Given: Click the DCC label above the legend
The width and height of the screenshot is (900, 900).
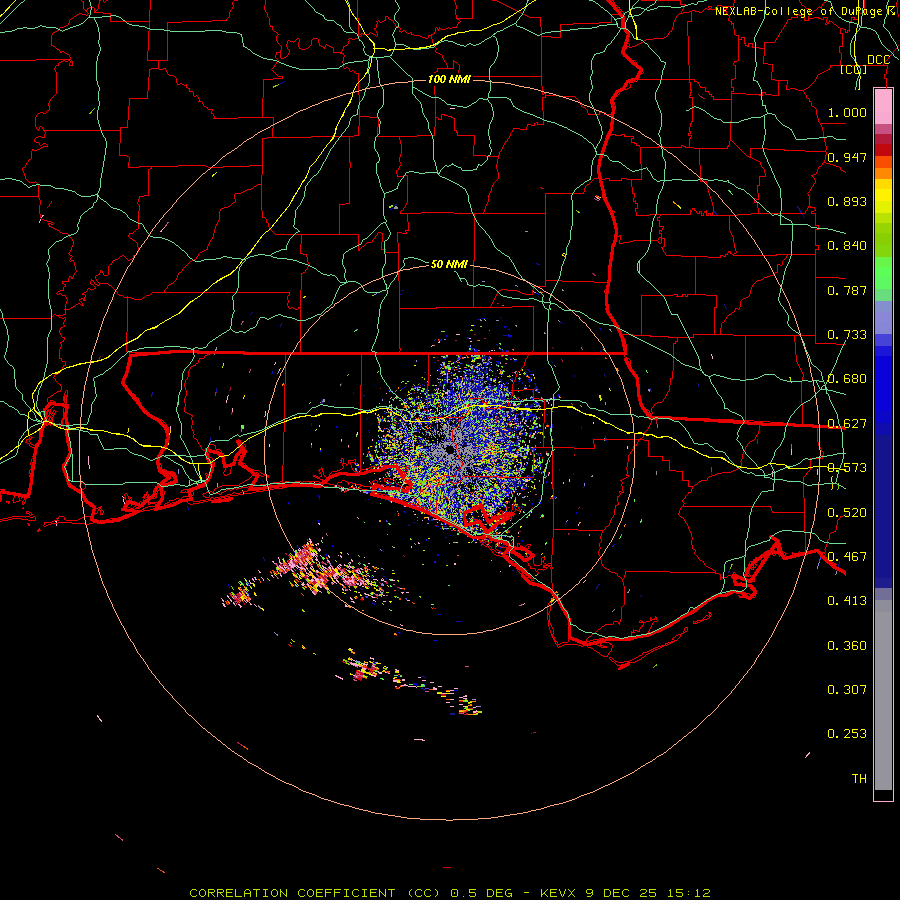Looking at the screenshot, I should tap(878, 60).
